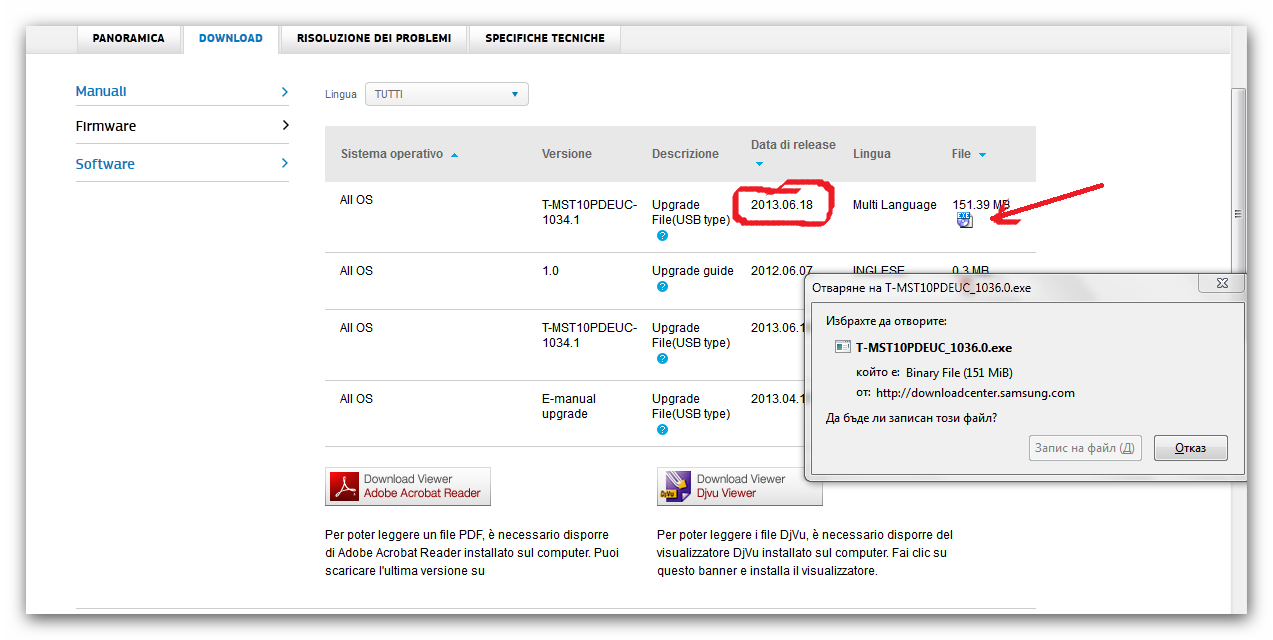
Task: Click the 2012.06.07 release date cell
Action: pos(782,271)
